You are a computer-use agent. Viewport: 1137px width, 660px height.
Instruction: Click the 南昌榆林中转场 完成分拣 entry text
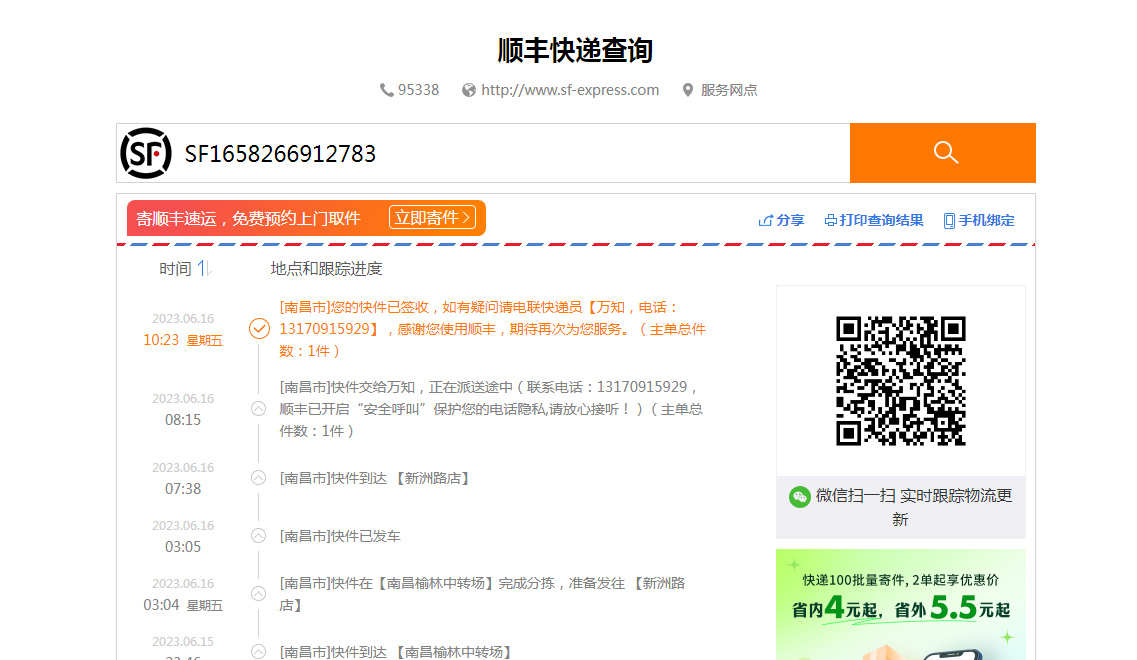tap(482, 594)
